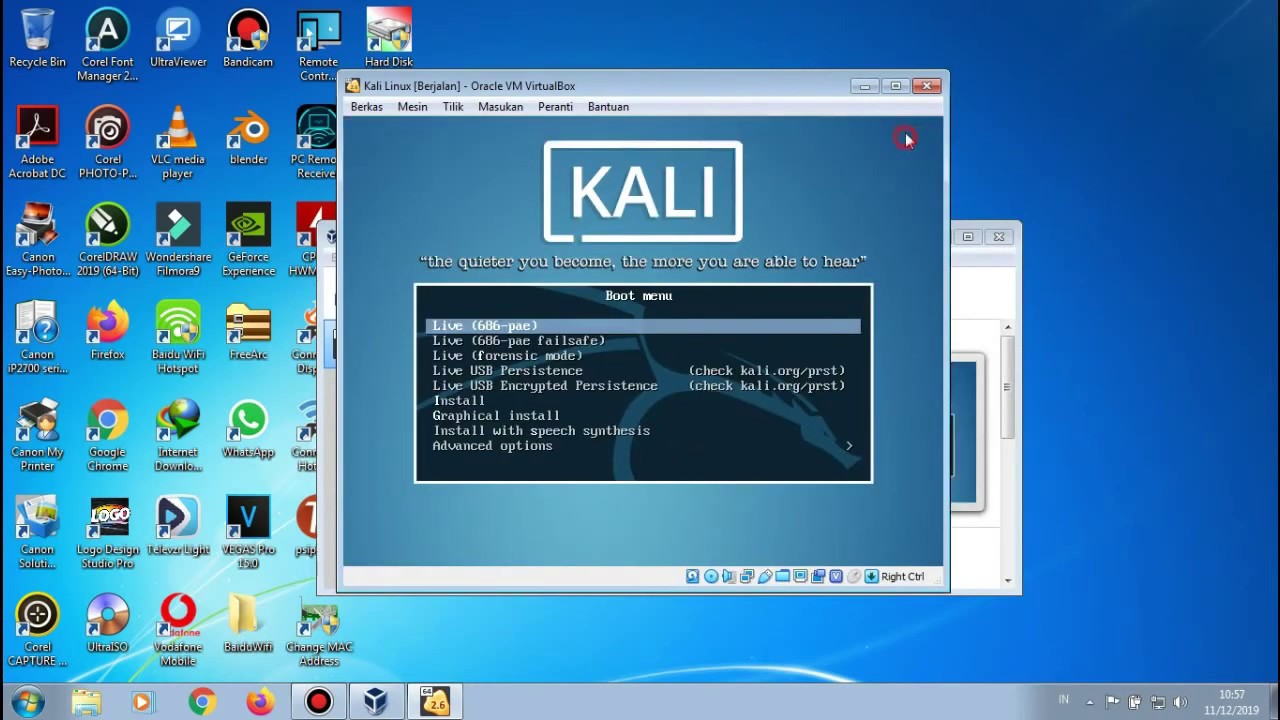The width and height of the screenshot is (1280, 720).
Task: Select Install with speech synthesis entry
Action: (643, 431)
